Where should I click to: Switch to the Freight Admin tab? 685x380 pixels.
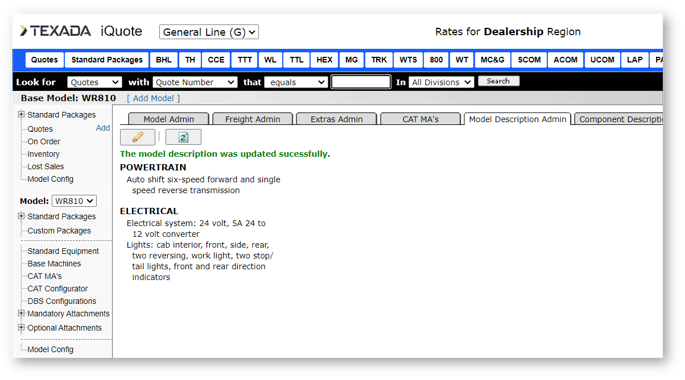tap(253, 119)
